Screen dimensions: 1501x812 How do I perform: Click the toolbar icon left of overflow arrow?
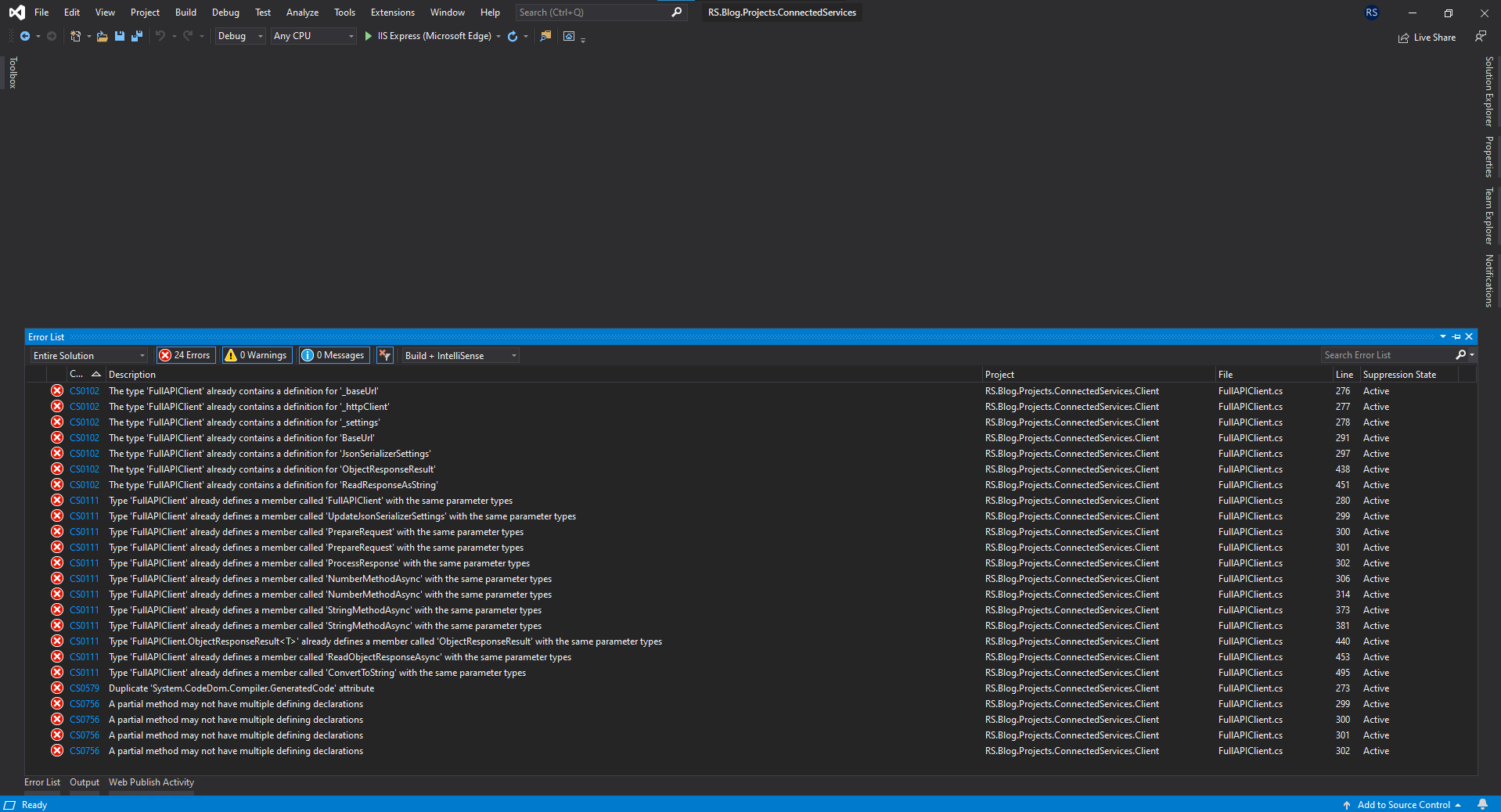pyautogui.click(x=569, y=36)
